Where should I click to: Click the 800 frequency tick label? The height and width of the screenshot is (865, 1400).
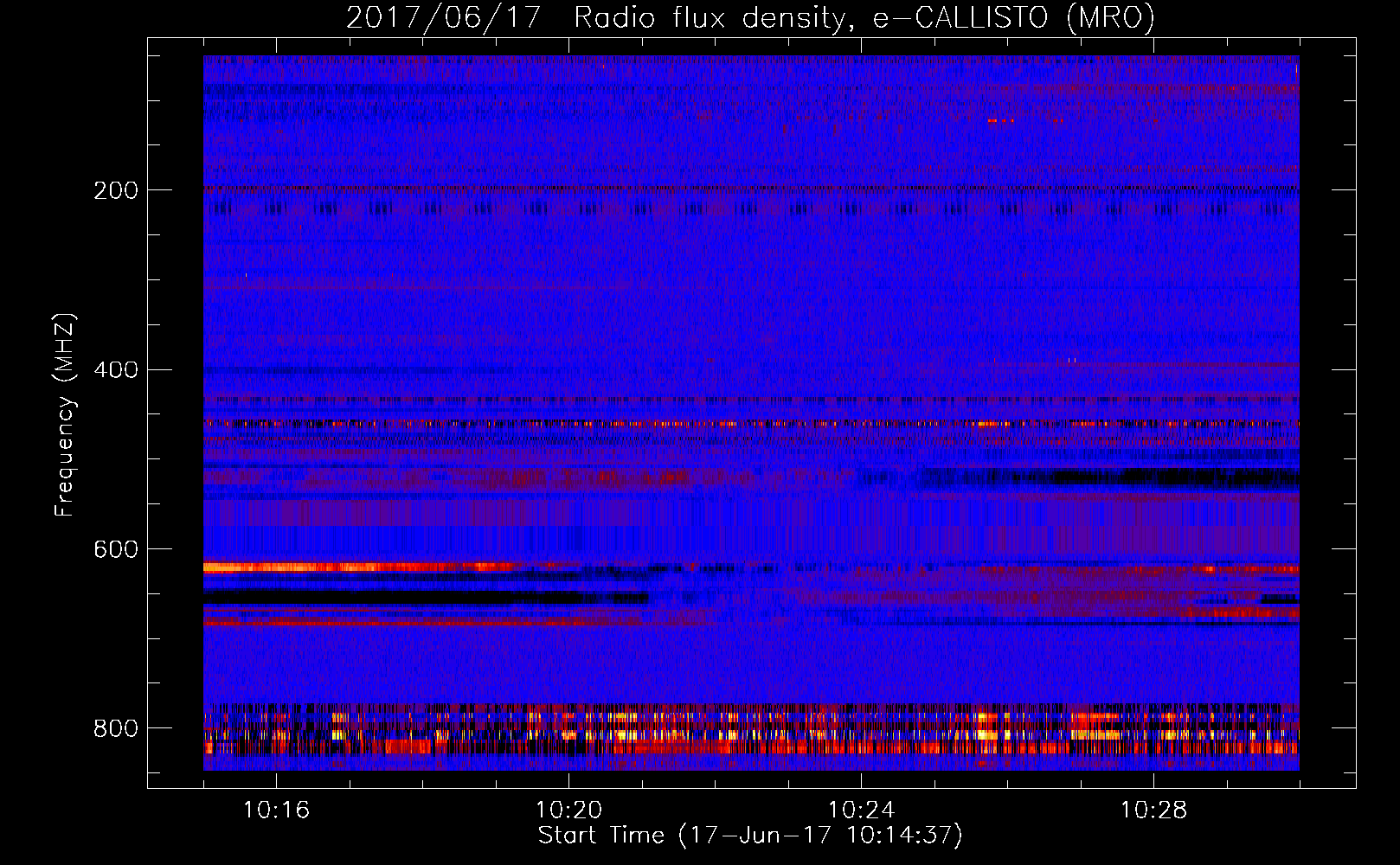point(116,728)
